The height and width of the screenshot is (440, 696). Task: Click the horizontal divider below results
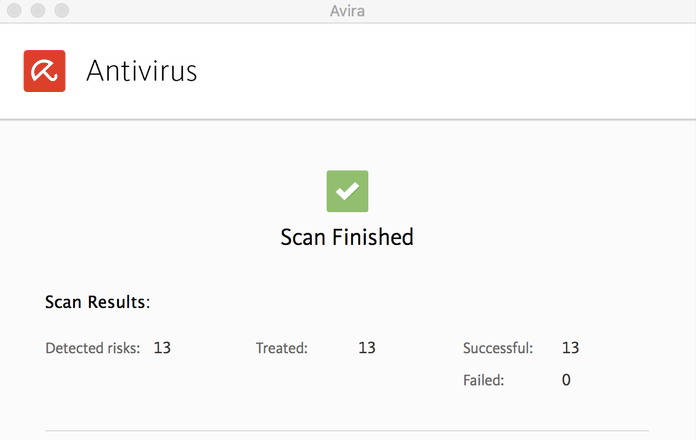tap(347, 430)
